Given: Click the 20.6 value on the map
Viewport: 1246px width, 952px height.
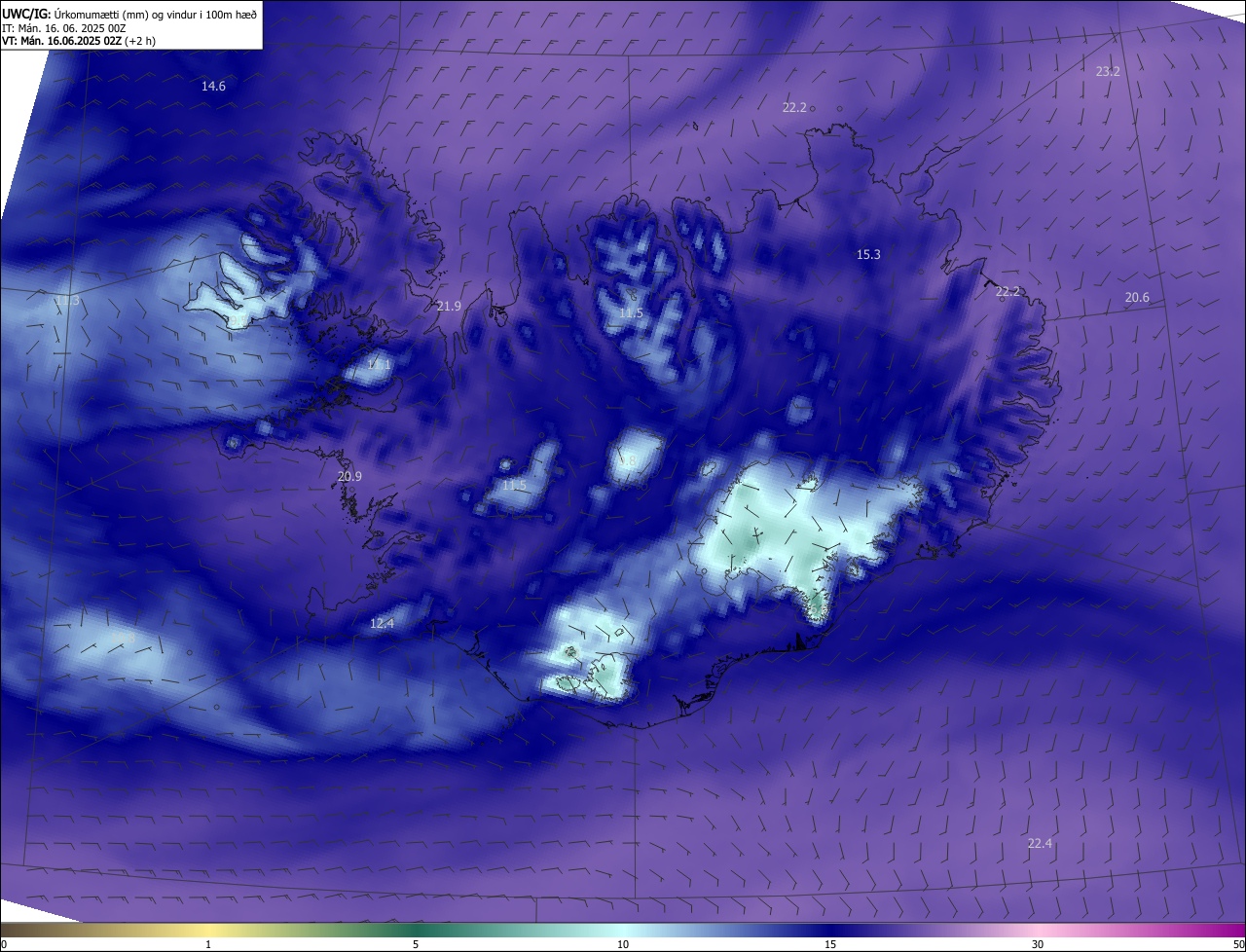Looking at the screenshot, I should pos(1137,298).
